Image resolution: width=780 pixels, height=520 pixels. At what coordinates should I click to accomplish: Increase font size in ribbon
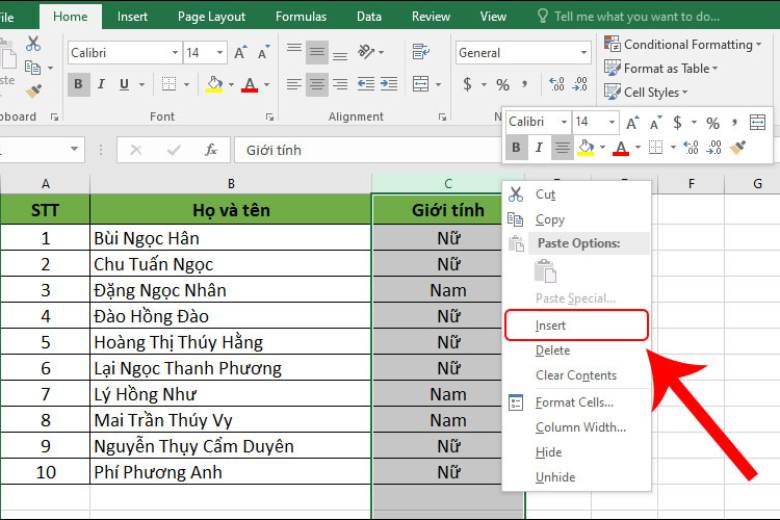point(240,53)
